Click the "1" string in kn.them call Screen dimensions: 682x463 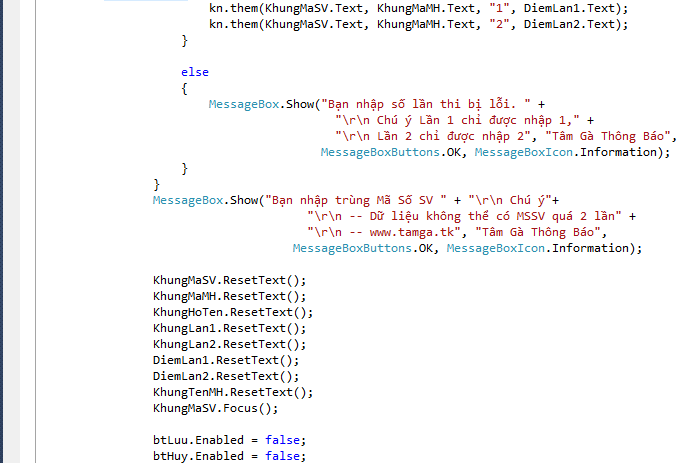pyautogui.click(x=499, y=8)
